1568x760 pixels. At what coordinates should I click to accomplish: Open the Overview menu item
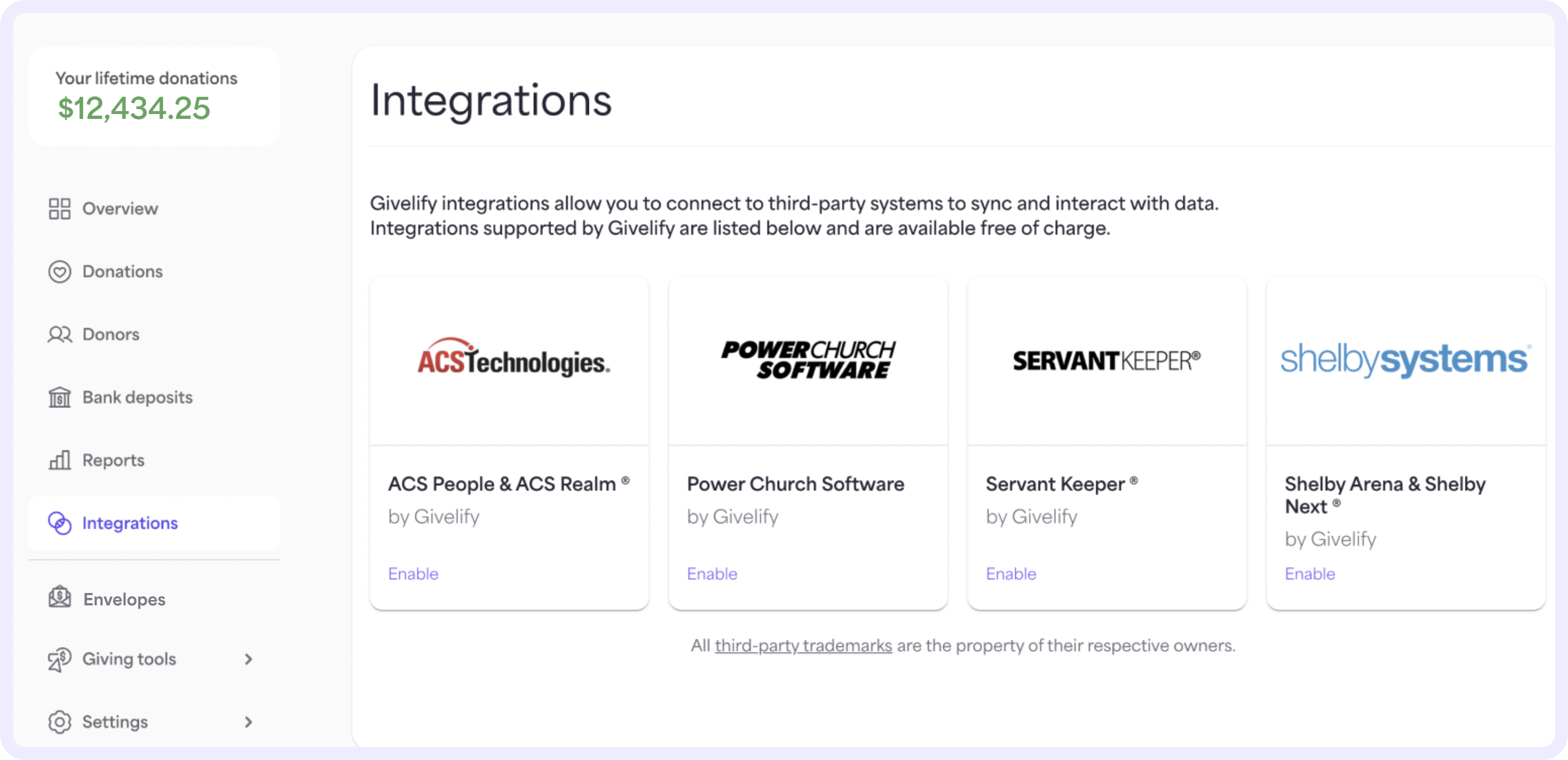coord(120,209)
